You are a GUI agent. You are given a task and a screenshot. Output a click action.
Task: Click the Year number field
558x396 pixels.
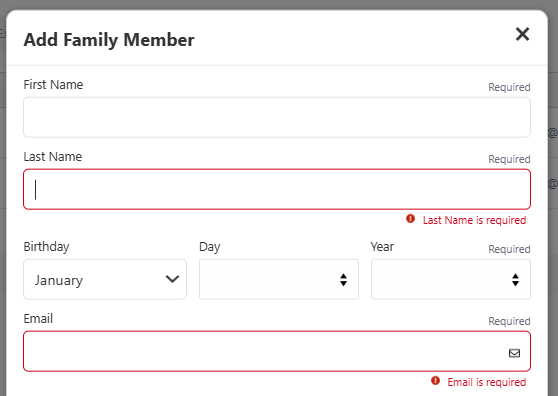pos(451,279)
